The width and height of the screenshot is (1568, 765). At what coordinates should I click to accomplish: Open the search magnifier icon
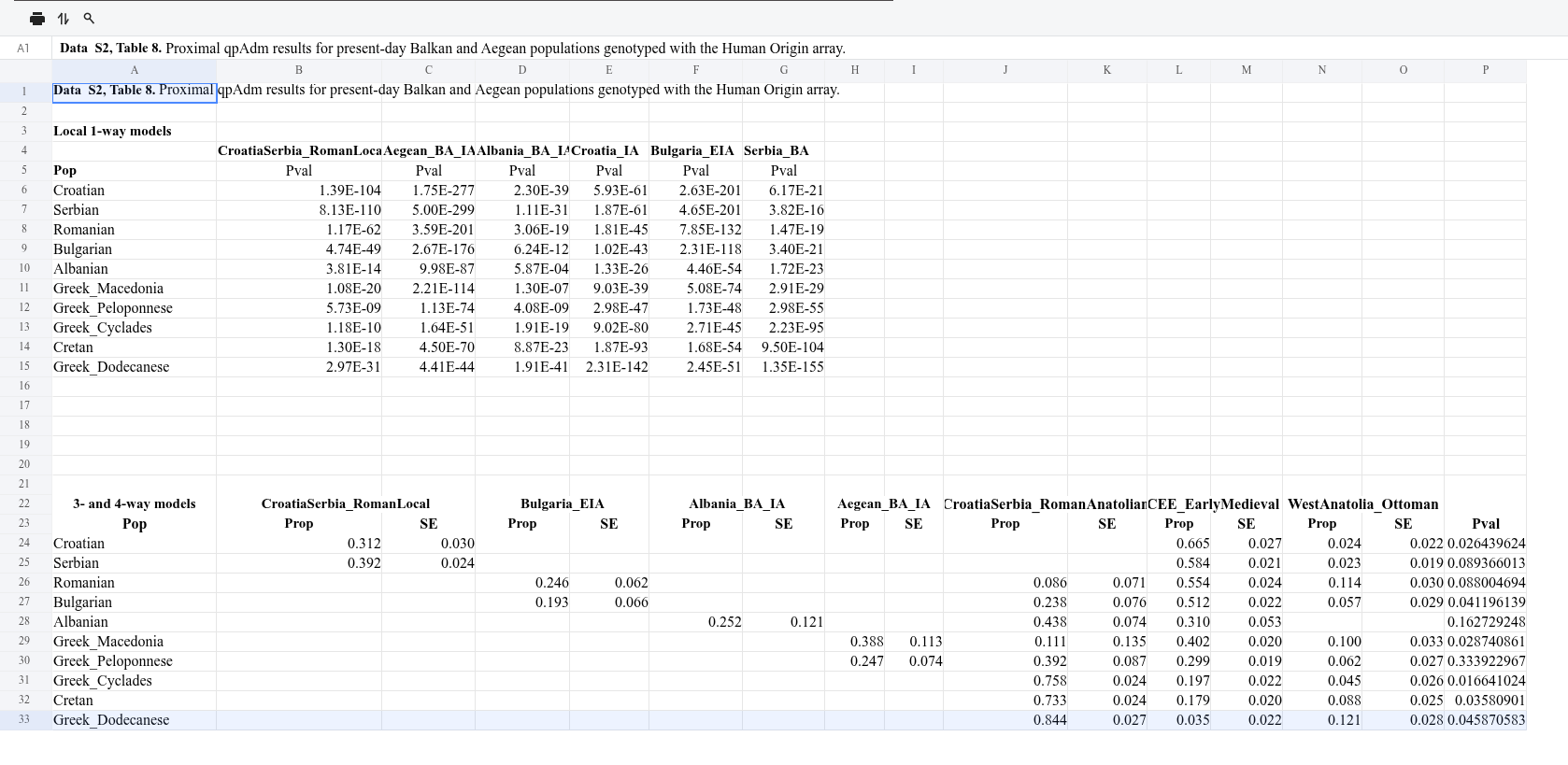coord(90,19)
